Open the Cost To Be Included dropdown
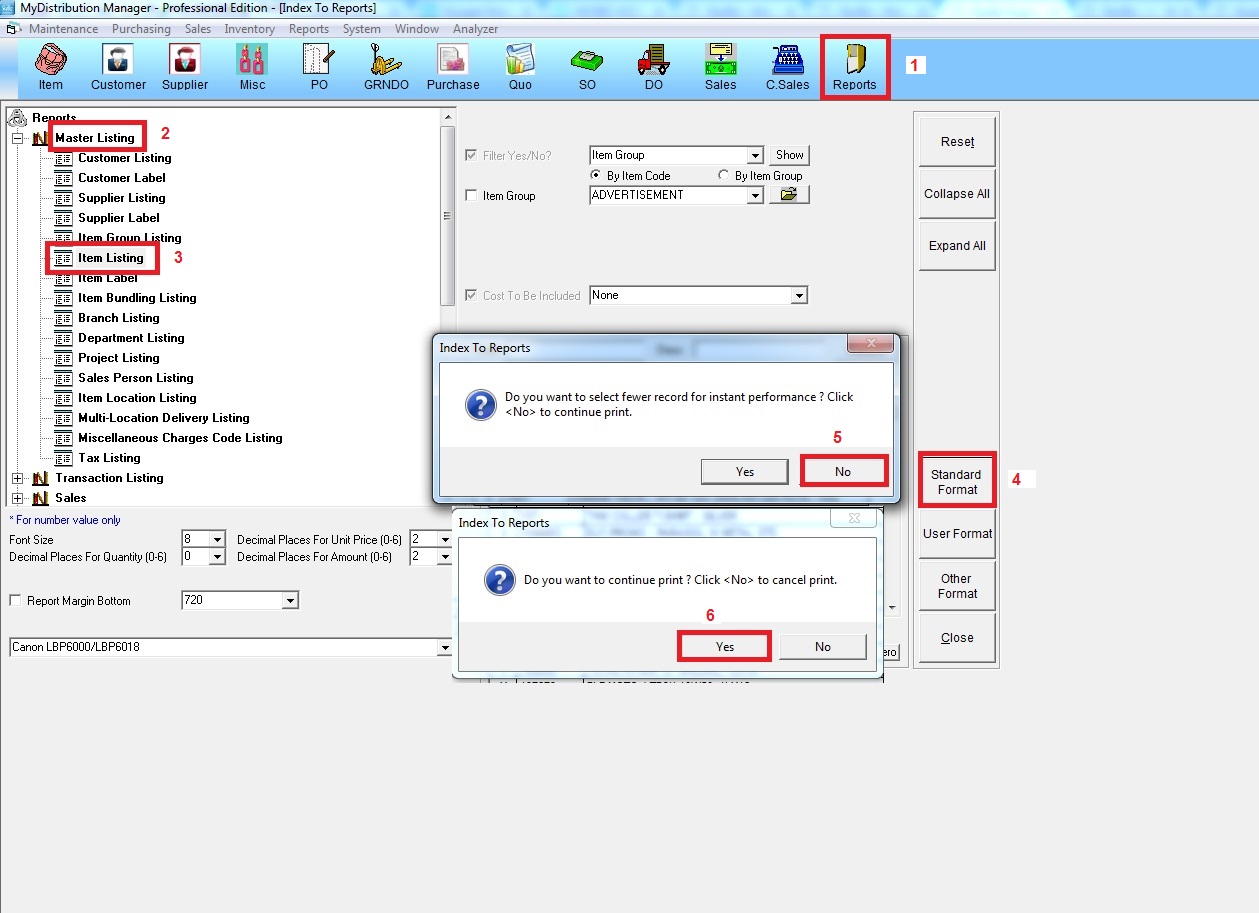The width and height of the screenshot is (1259, 913). click(798, 296)
